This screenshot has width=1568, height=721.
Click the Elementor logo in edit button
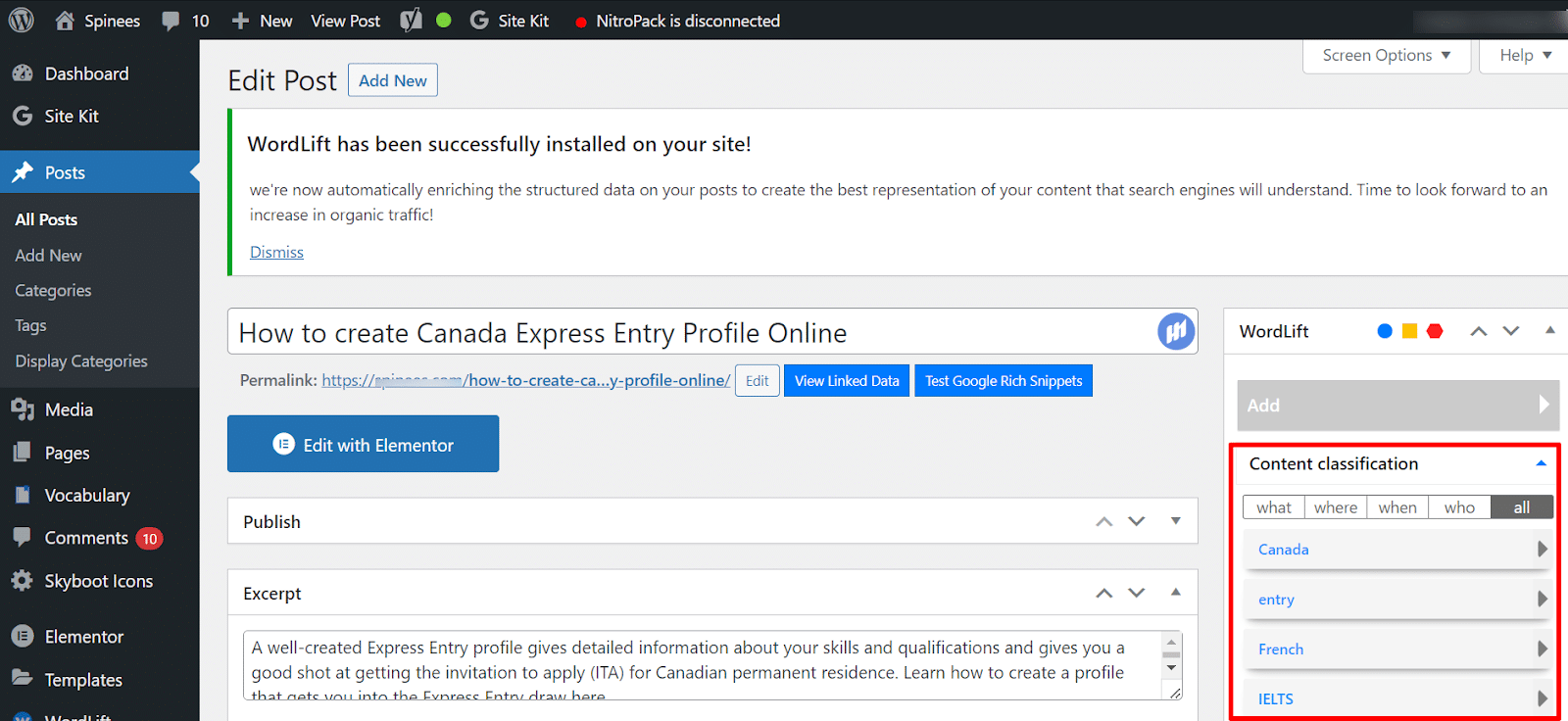(x=283, y=444)
